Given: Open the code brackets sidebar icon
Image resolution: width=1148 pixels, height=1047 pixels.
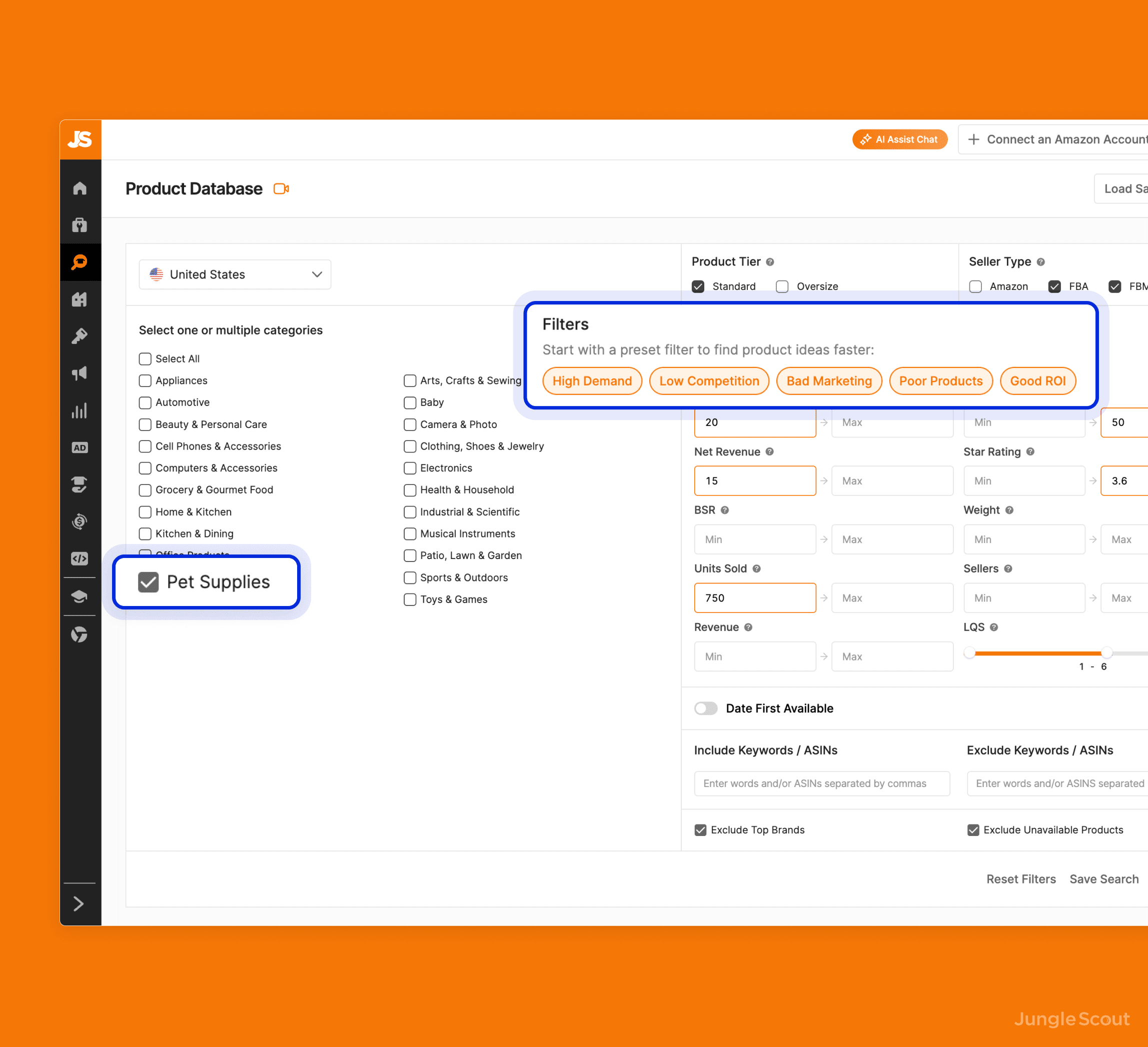Looking at the screenshot, I should tap(80, 558).
